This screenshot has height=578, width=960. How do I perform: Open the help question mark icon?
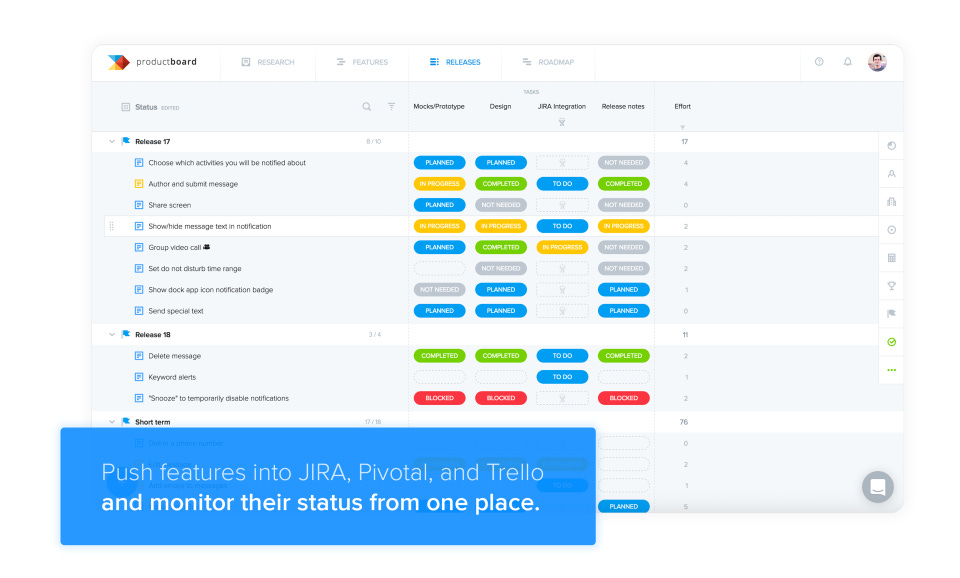(819, 61)
